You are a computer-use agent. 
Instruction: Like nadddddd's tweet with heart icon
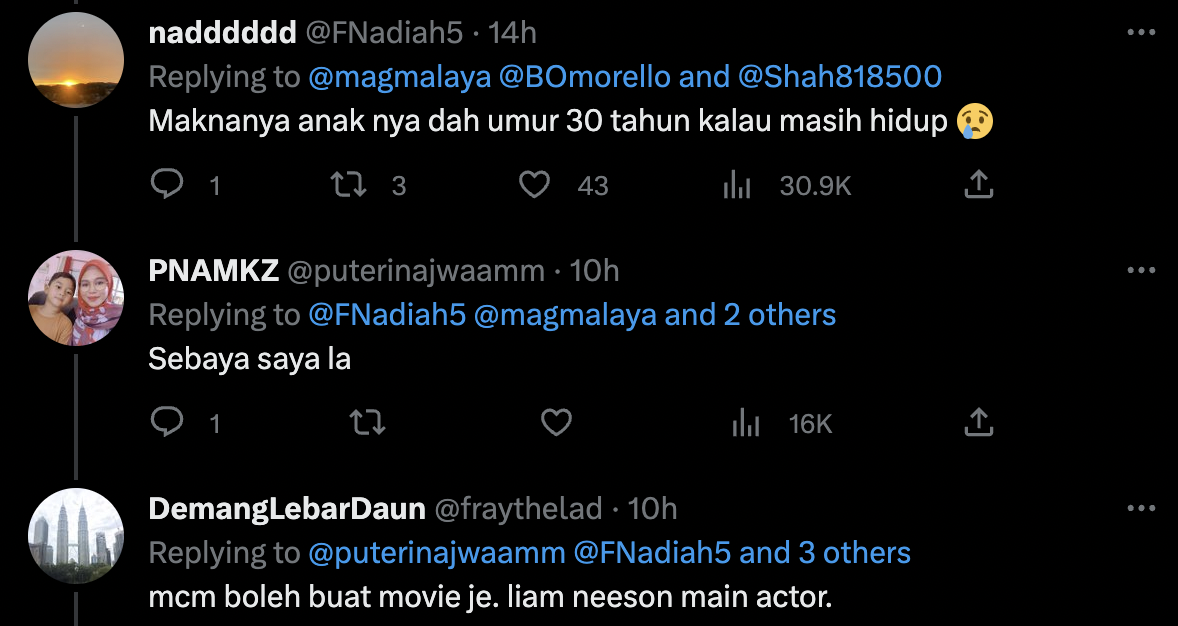536,184
